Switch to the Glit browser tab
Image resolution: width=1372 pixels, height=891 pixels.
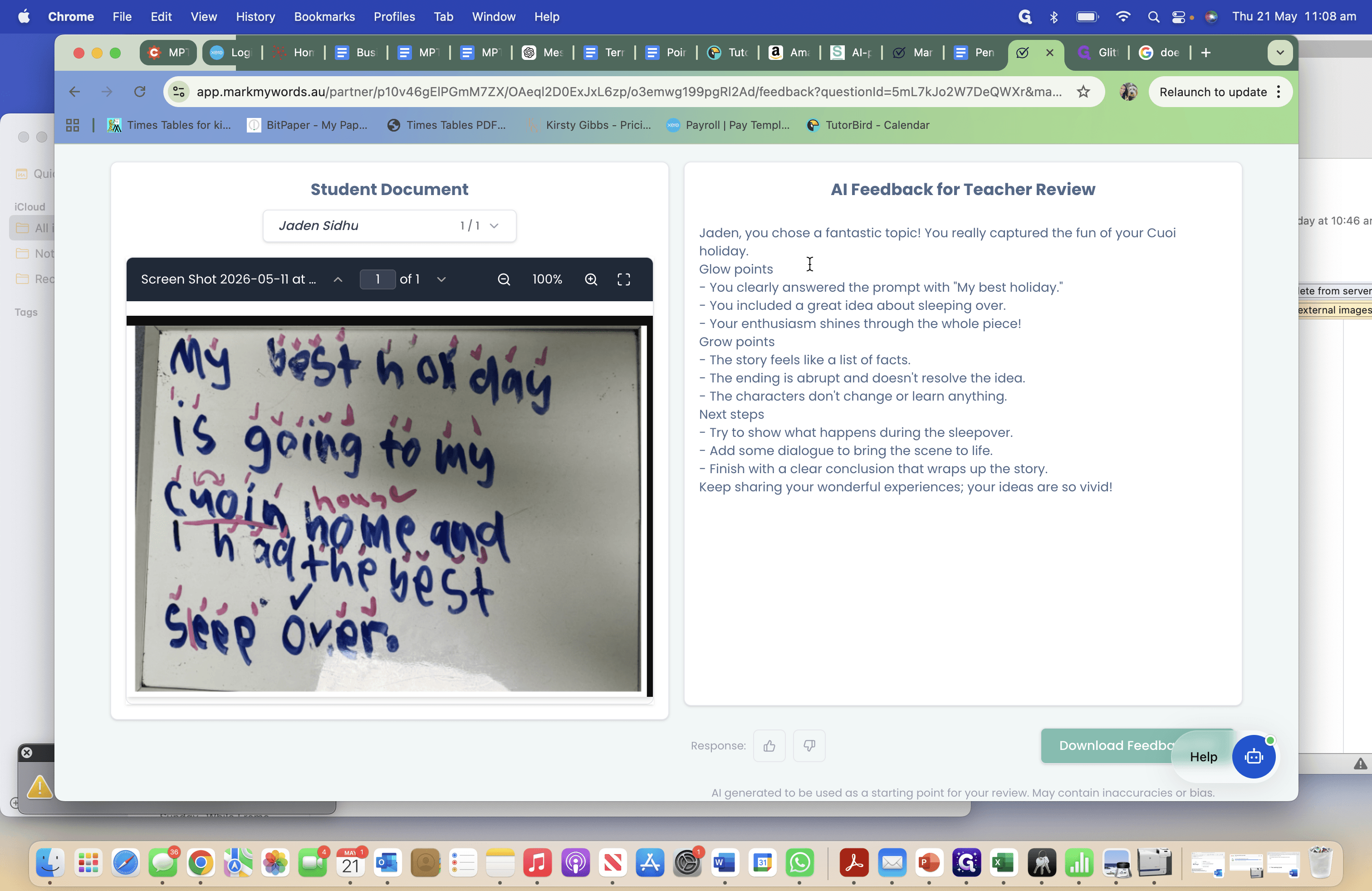pyautogui.click(x=1098, y=53)
